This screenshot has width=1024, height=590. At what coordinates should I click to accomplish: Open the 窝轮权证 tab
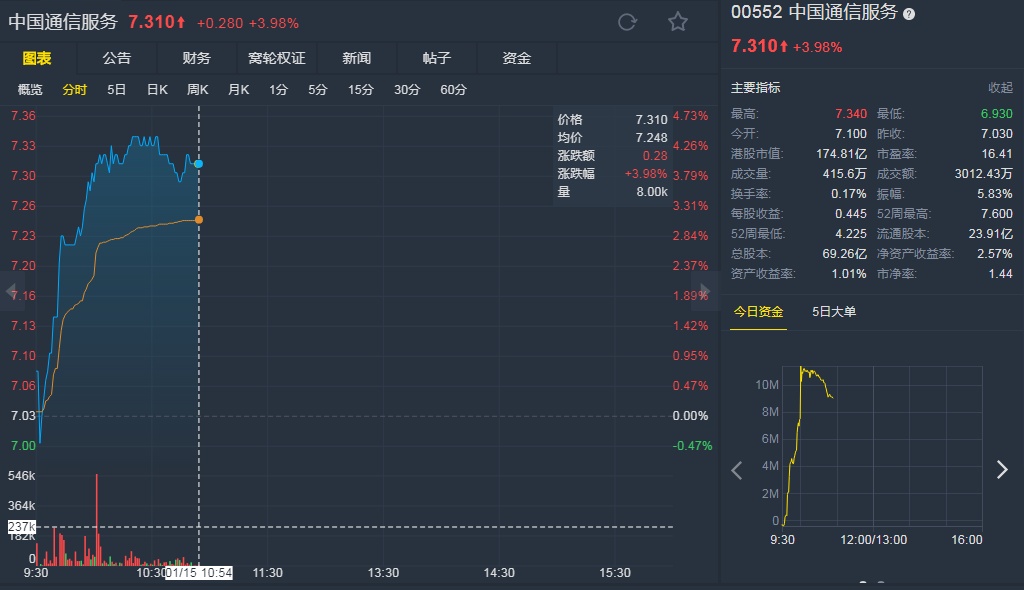pyautogui.click(x=276, y=58)
